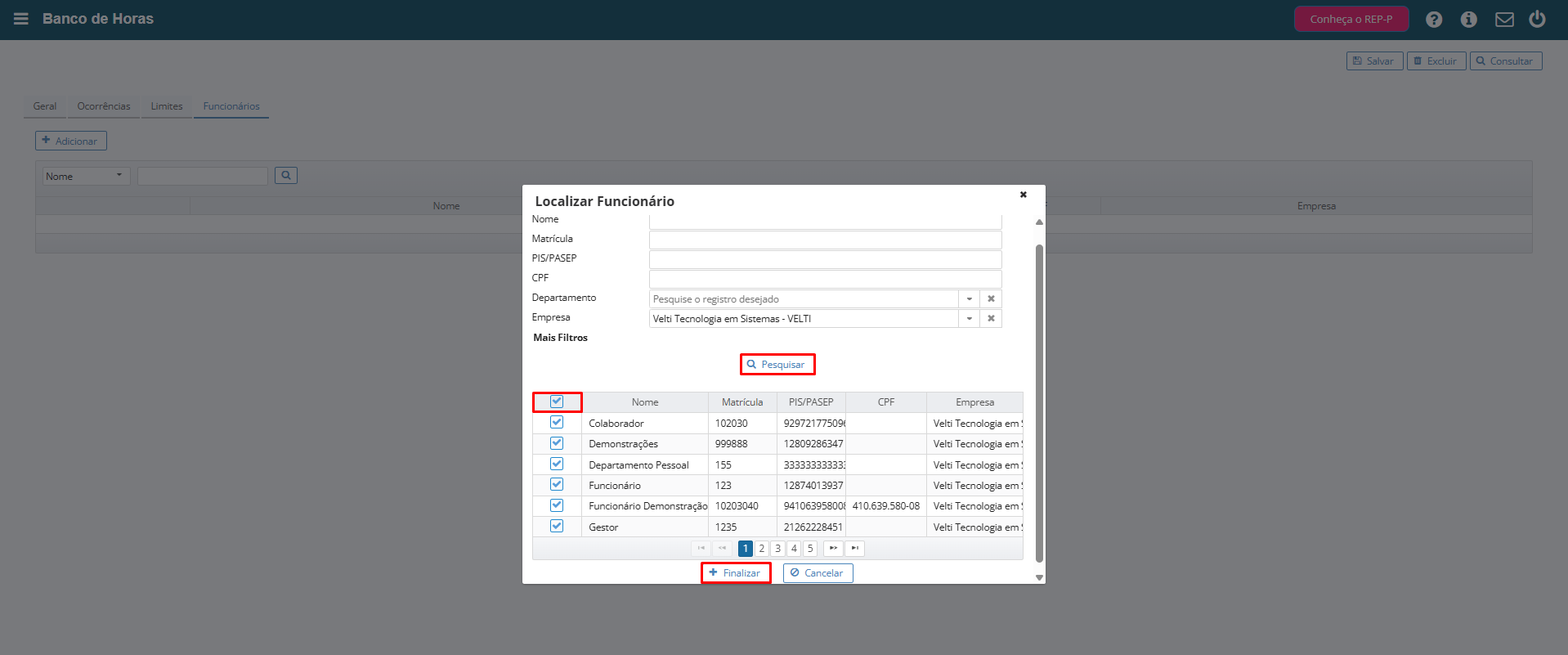Go to previous page pagination icon

coord(722,548)
